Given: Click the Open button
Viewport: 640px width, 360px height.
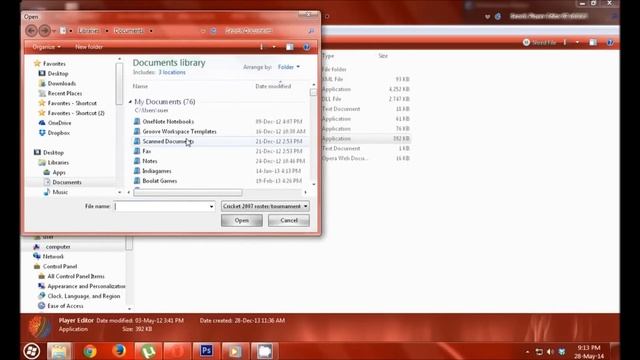Looking at the screenshot, I should click(x=242, y=220).
